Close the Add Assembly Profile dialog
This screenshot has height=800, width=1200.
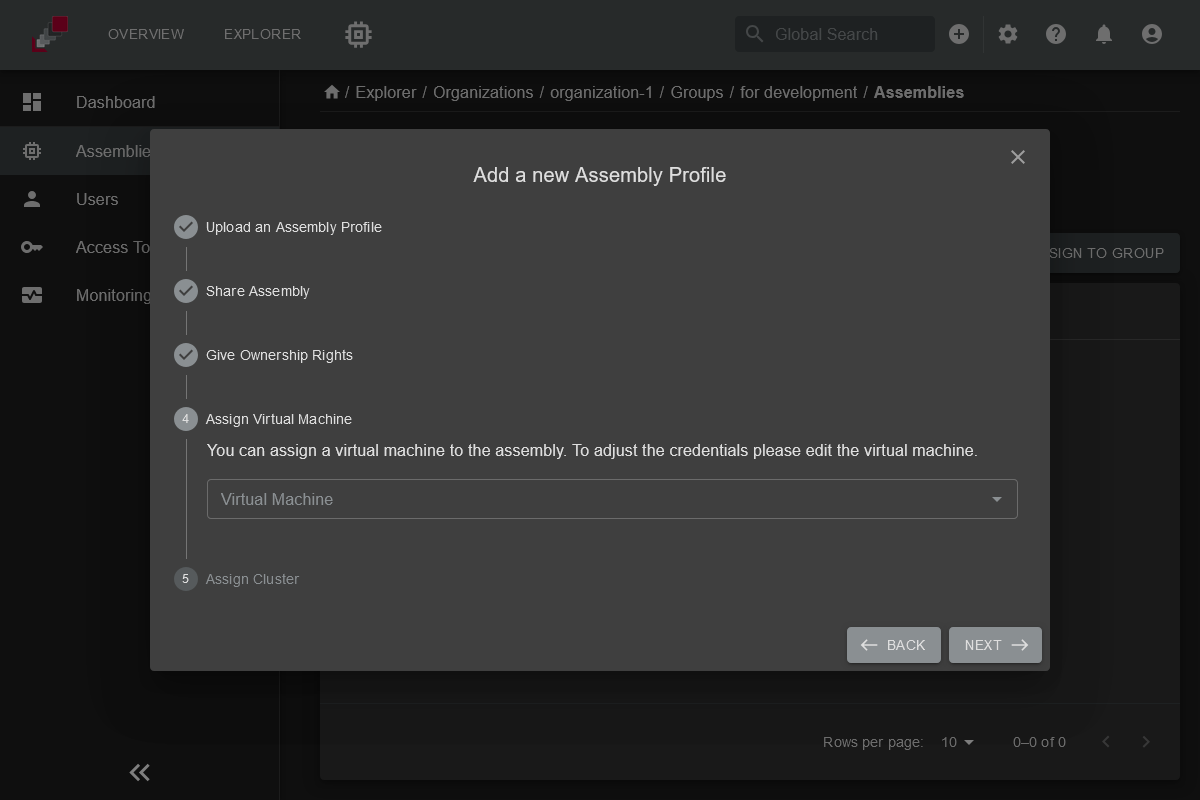point(1018,157)
